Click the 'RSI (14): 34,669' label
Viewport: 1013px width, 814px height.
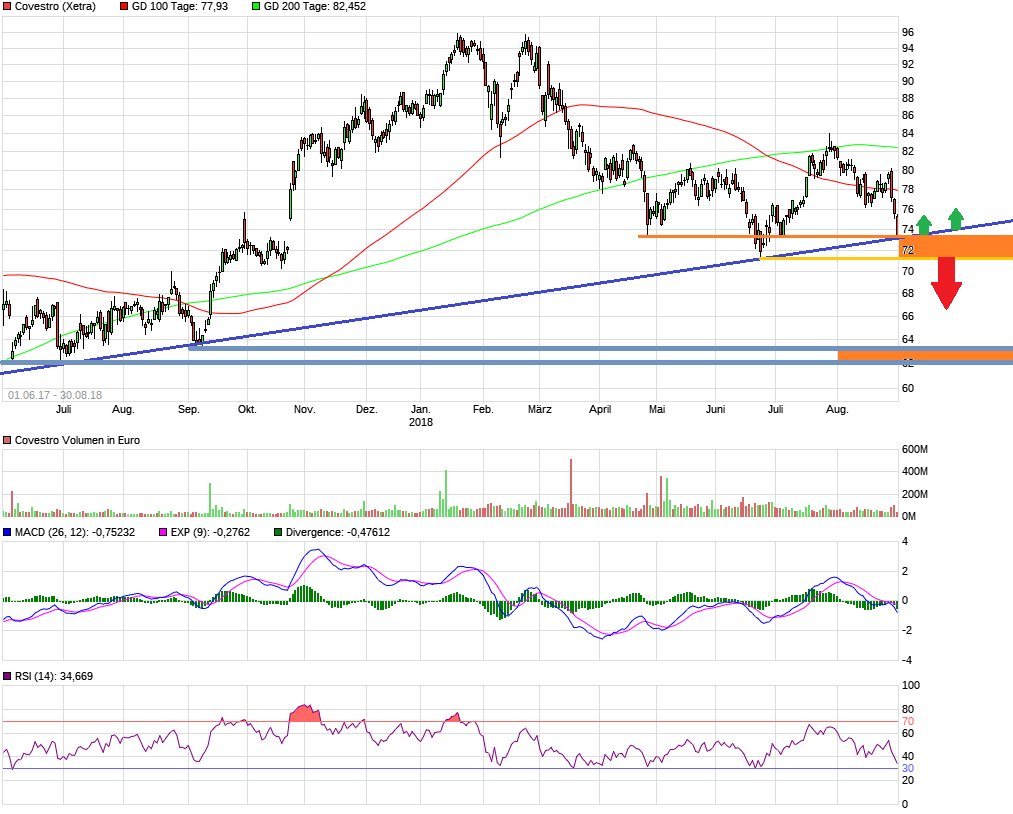[54, 676]
